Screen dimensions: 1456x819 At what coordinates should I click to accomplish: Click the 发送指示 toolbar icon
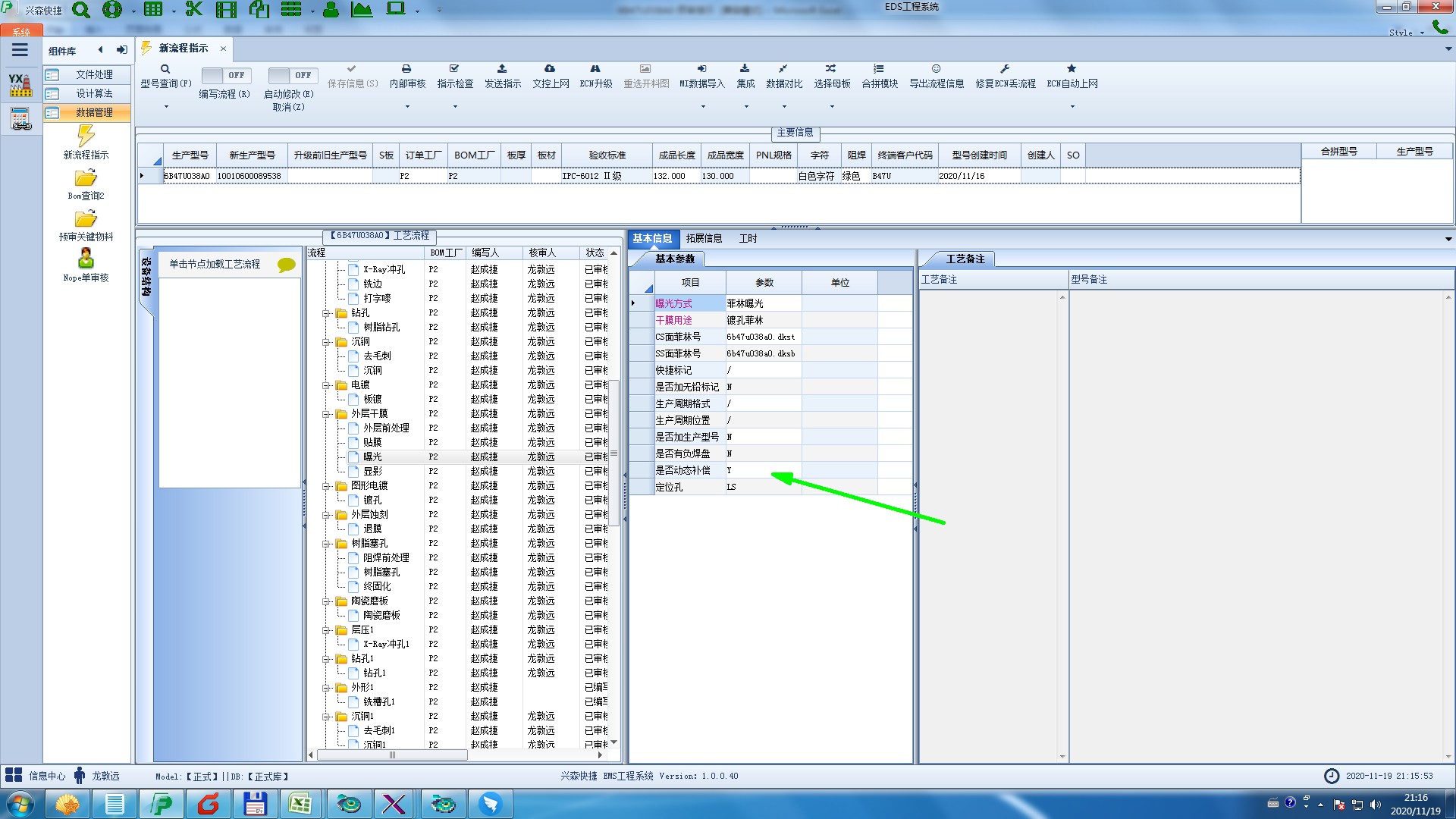point(502,69)
